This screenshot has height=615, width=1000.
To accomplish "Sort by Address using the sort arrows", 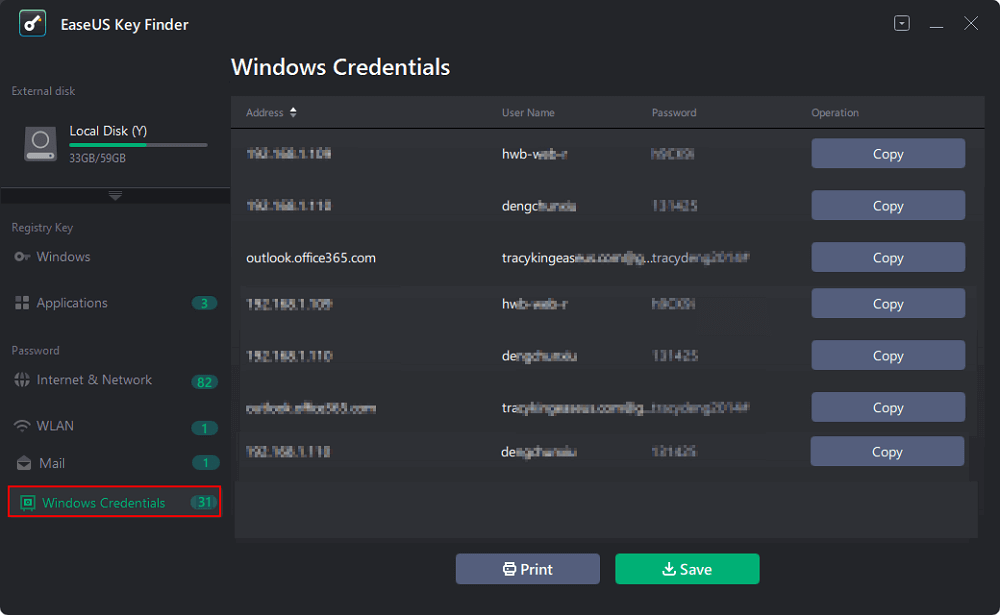I will point(293,112).
